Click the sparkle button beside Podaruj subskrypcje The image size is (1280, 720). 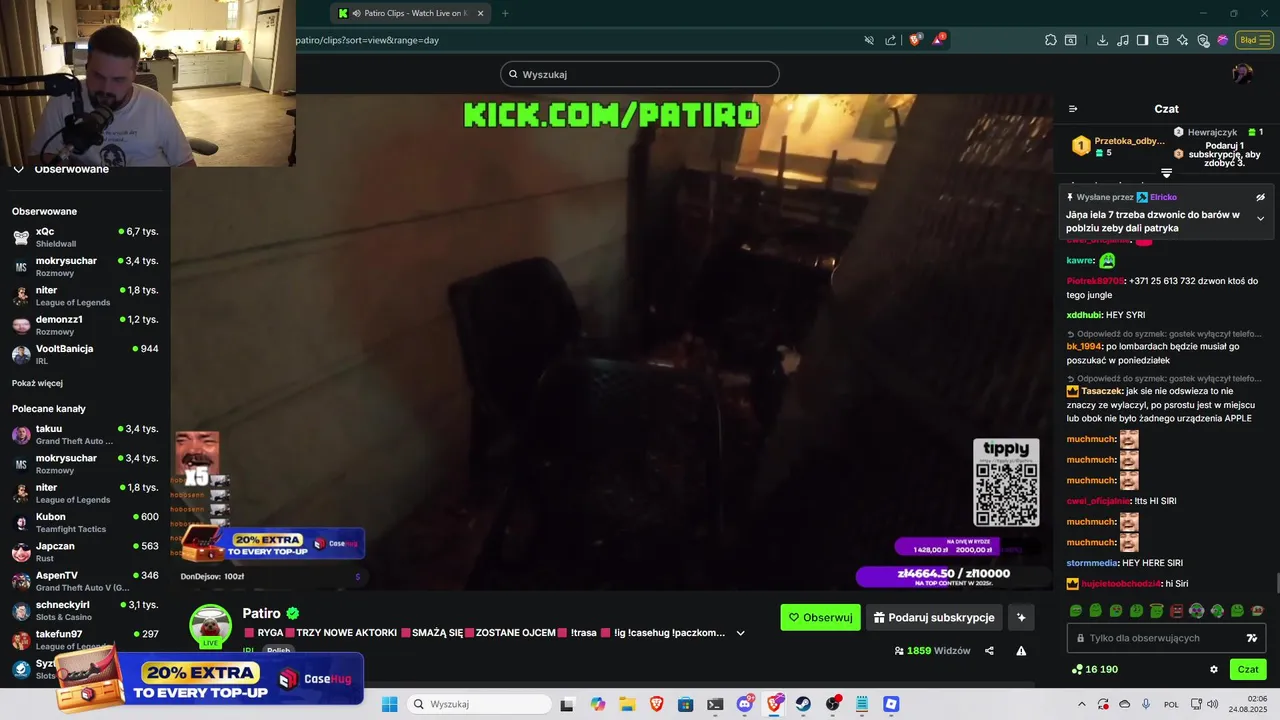1021,617
